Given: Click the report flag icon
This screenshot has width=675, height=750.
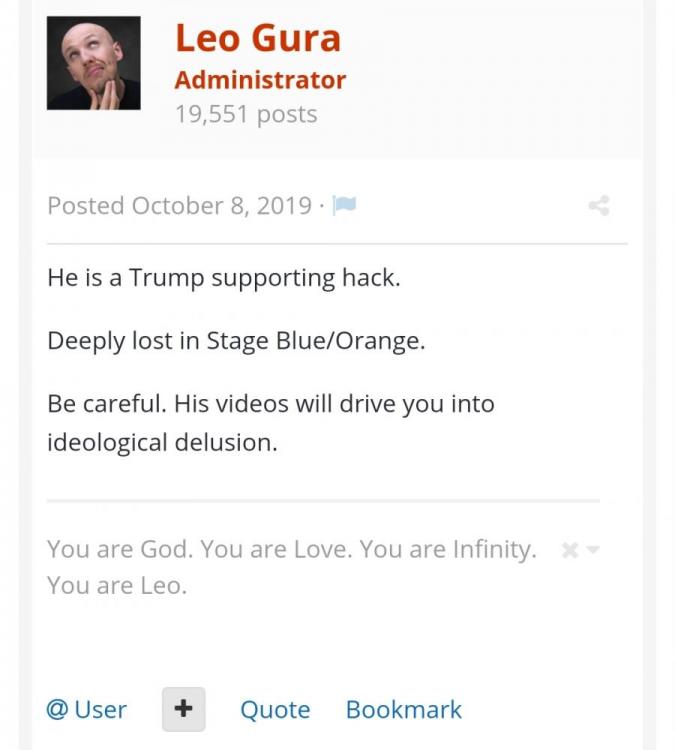Looking at the screenshot, I should click(345, 206).
